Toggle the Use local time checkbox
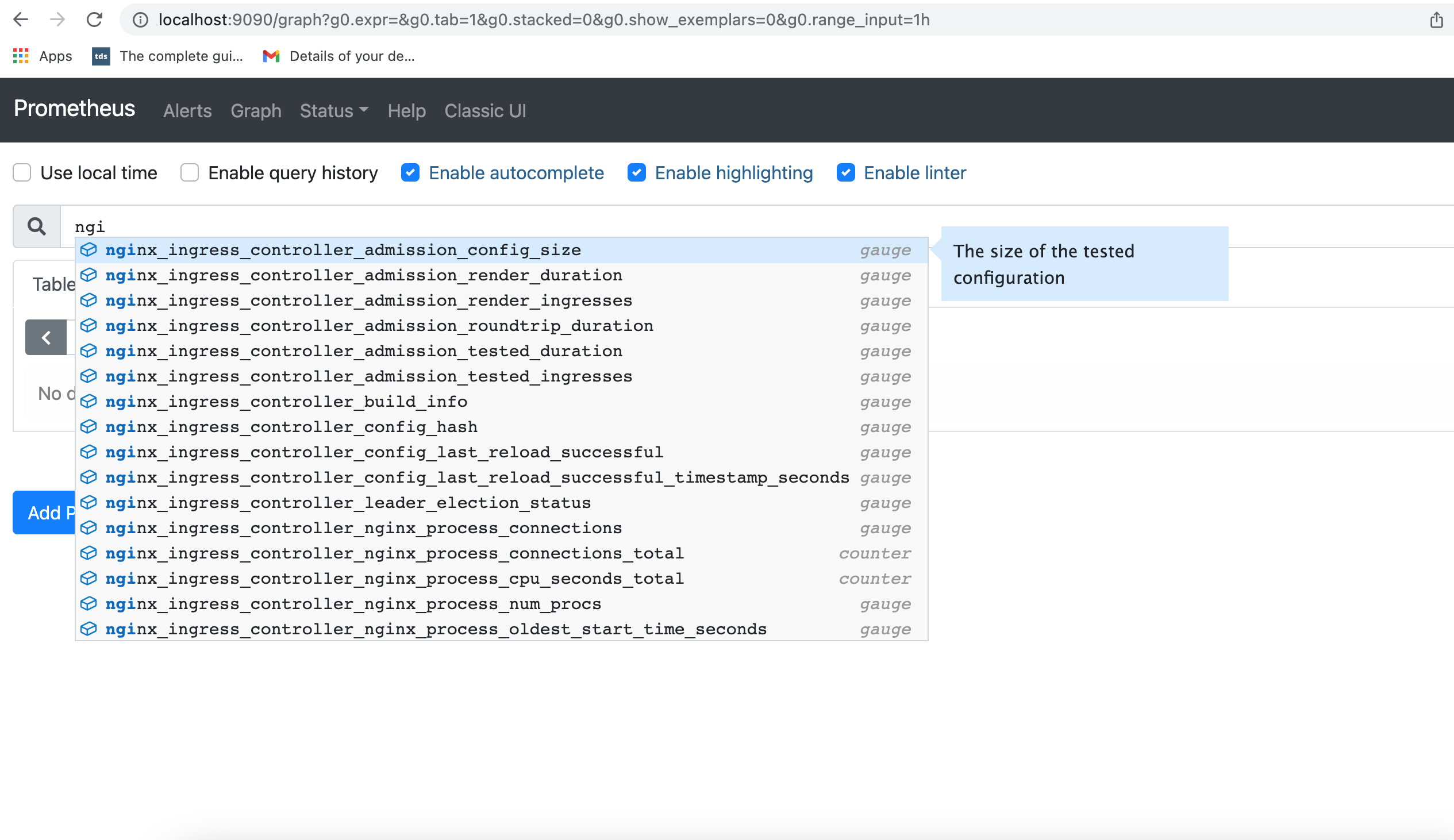This screenshot has height=840, width=1454. pyautogui.click(x=22, y=173)
